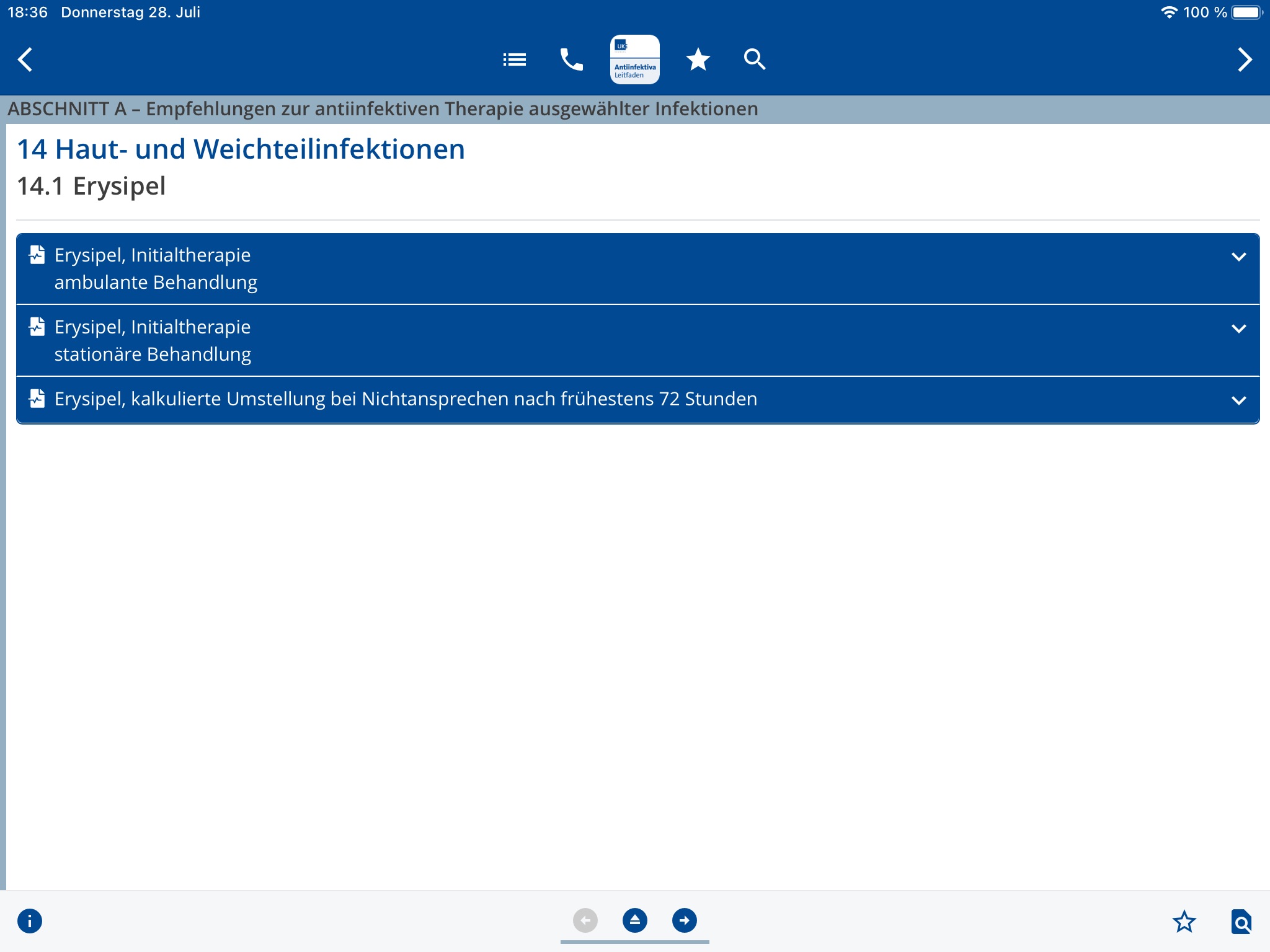Image resolution: width=1270 pixels, height=952 pixels.
Task: Open the table of contents list icon
Action: (515, 59)
